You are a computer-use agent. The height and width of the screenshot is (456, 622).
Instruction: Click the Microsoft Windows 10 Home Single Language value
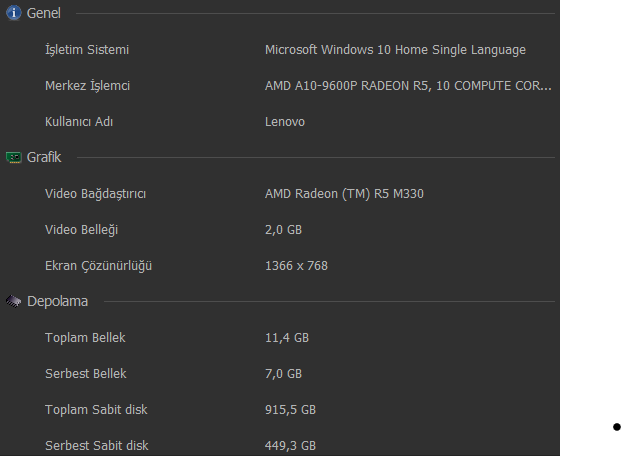395,50
